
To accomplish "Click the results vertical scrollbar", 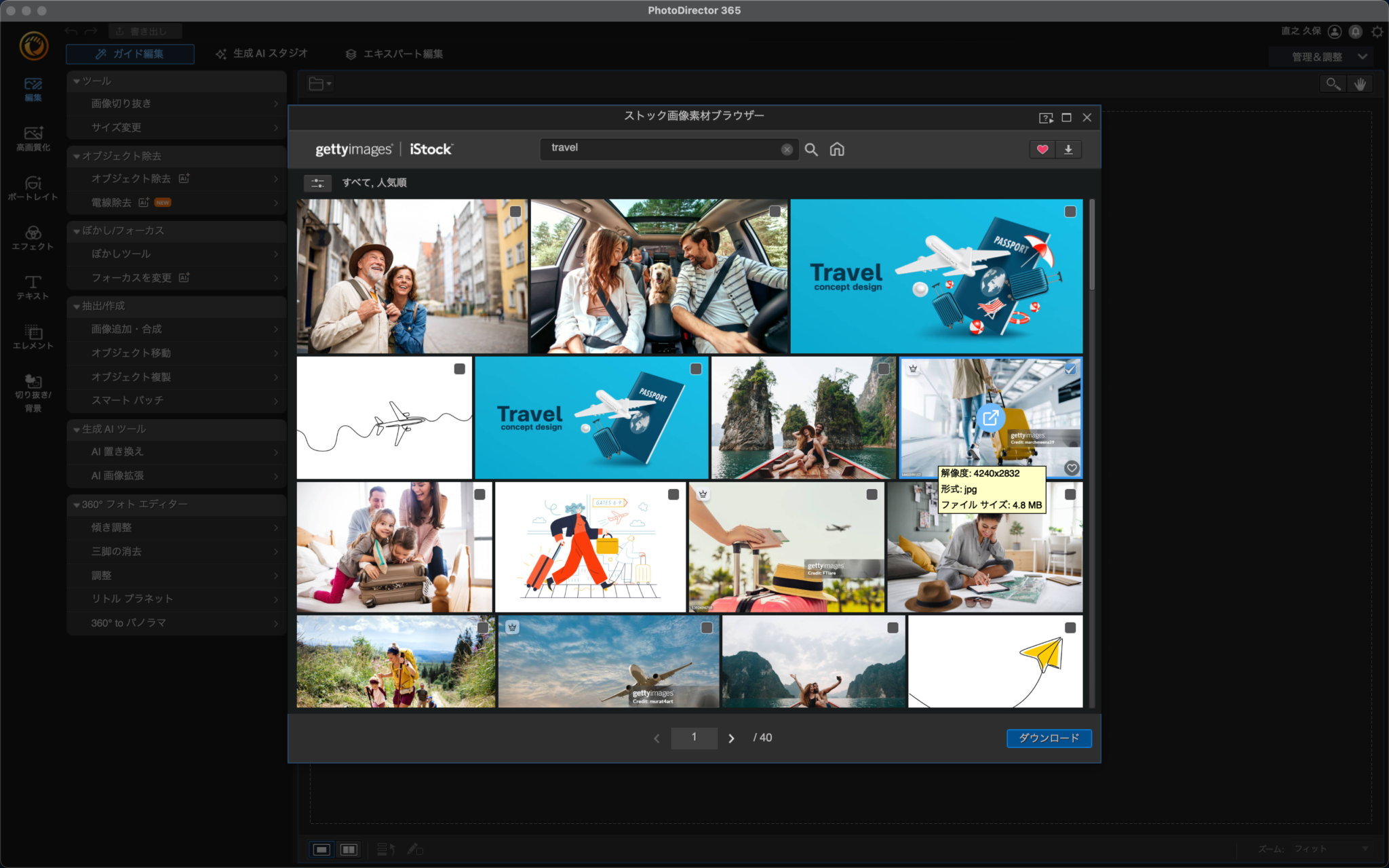I will (1091, 245).
